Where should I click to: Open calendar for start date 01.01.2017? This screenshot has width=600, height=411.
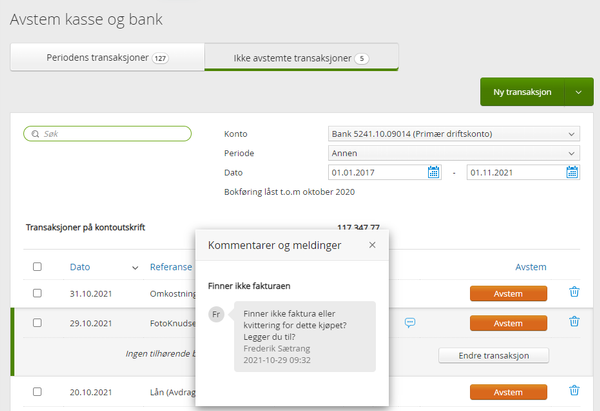pos(434,172)
